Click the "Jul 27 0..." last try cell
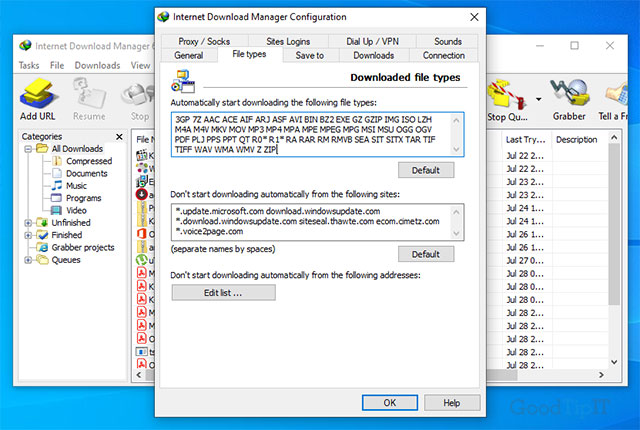640x430 pixels. click(x=525, y=261)
